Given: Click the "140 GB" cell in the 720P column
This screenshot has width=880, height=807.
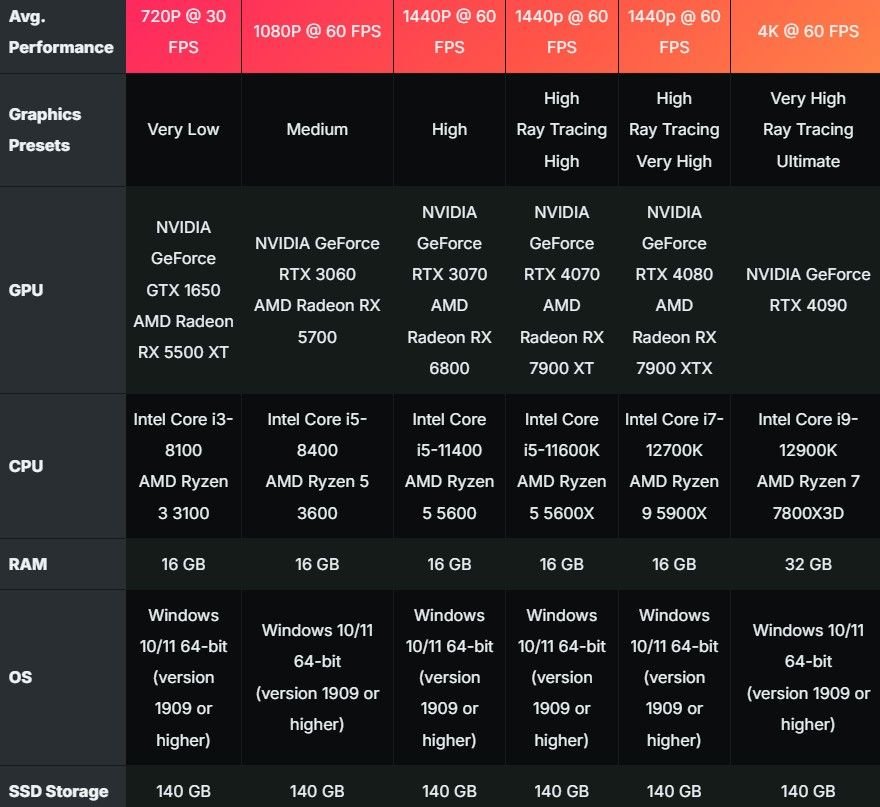Looking at the screenshot, I should coord(184,787).
